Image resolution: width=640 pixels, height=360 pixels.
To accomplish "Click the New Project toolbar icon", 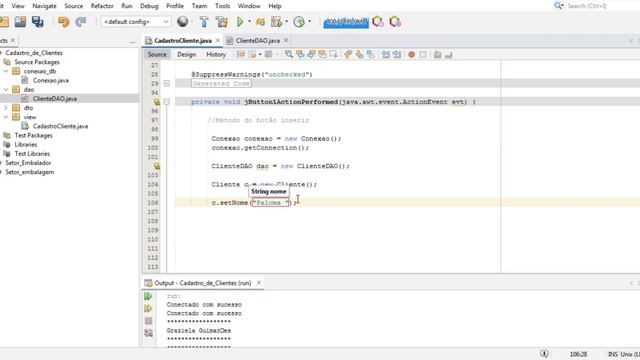I will pyautogui.click(x=4, y=22).
